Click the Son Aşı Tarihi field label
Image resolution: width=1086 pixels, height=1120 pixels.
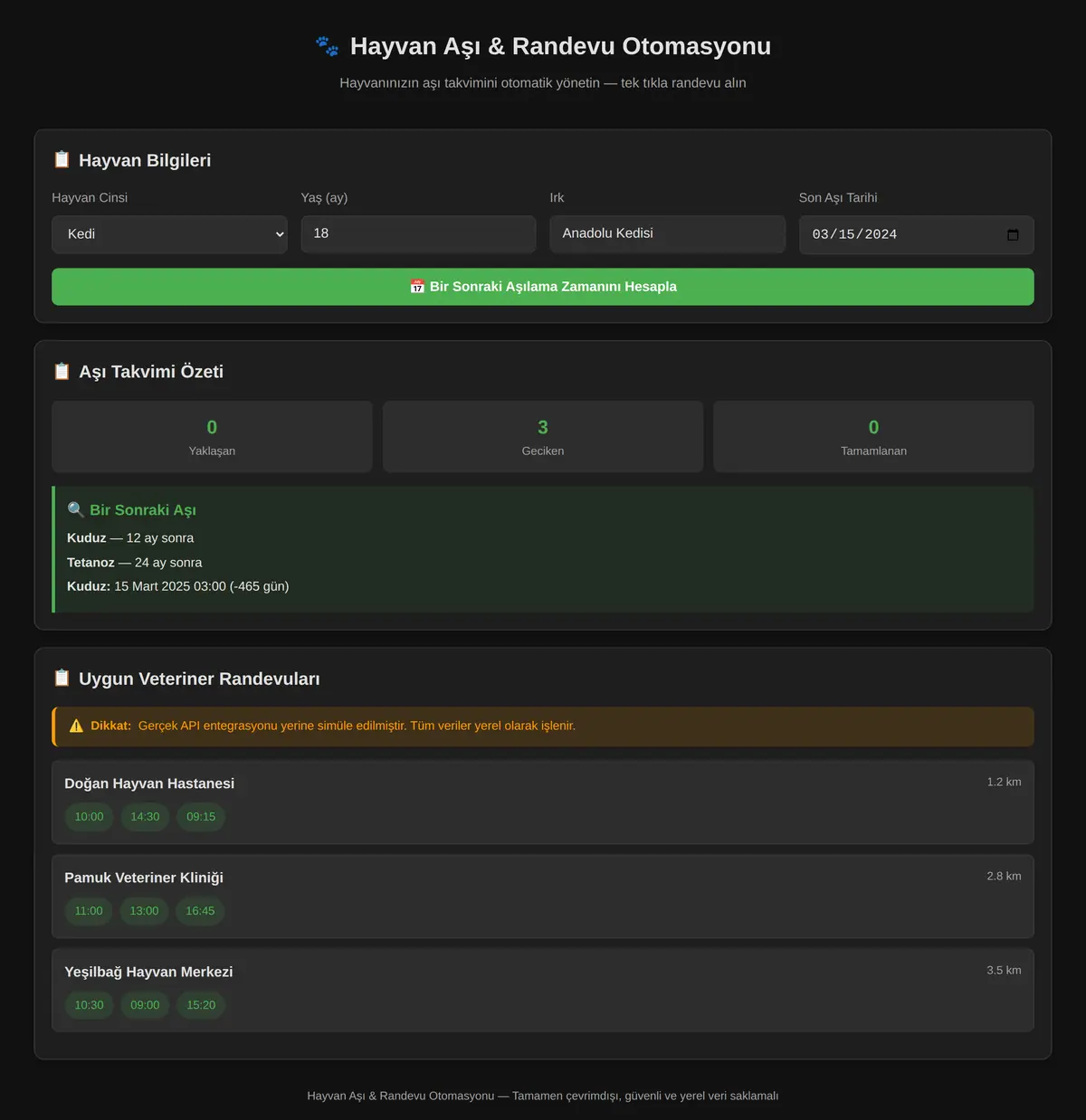[x=838, y=197]
